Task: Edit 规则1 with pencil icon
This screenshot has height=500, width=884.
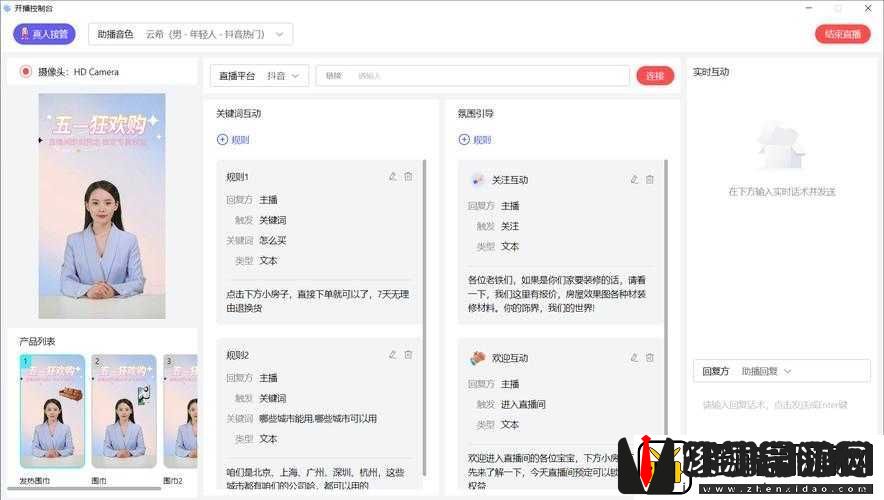Action: tap(393, 176)
